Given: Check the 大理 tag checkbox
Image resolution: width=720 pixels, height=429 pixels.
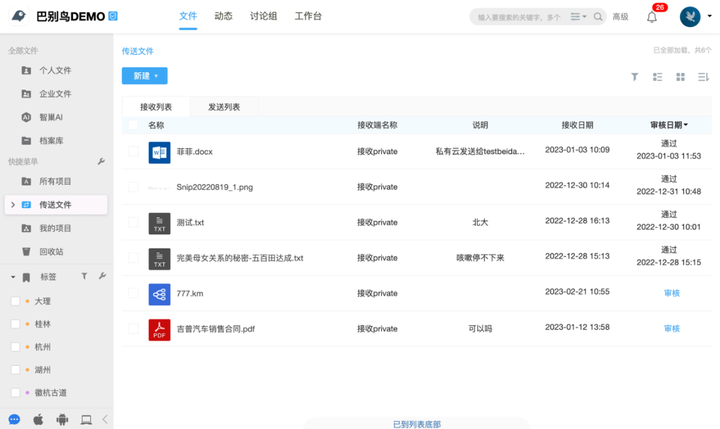Looking at the screenshot, I should 15,301.
